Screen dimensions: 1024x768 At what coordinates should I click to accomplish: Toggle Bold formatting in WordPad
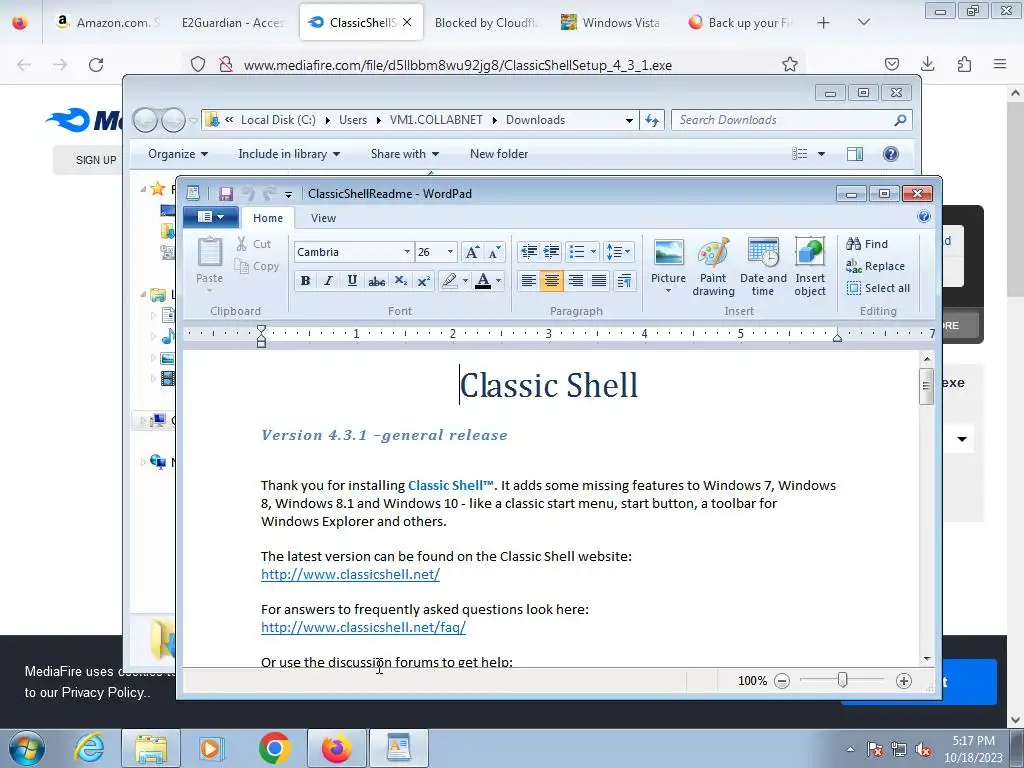point(305,281)
